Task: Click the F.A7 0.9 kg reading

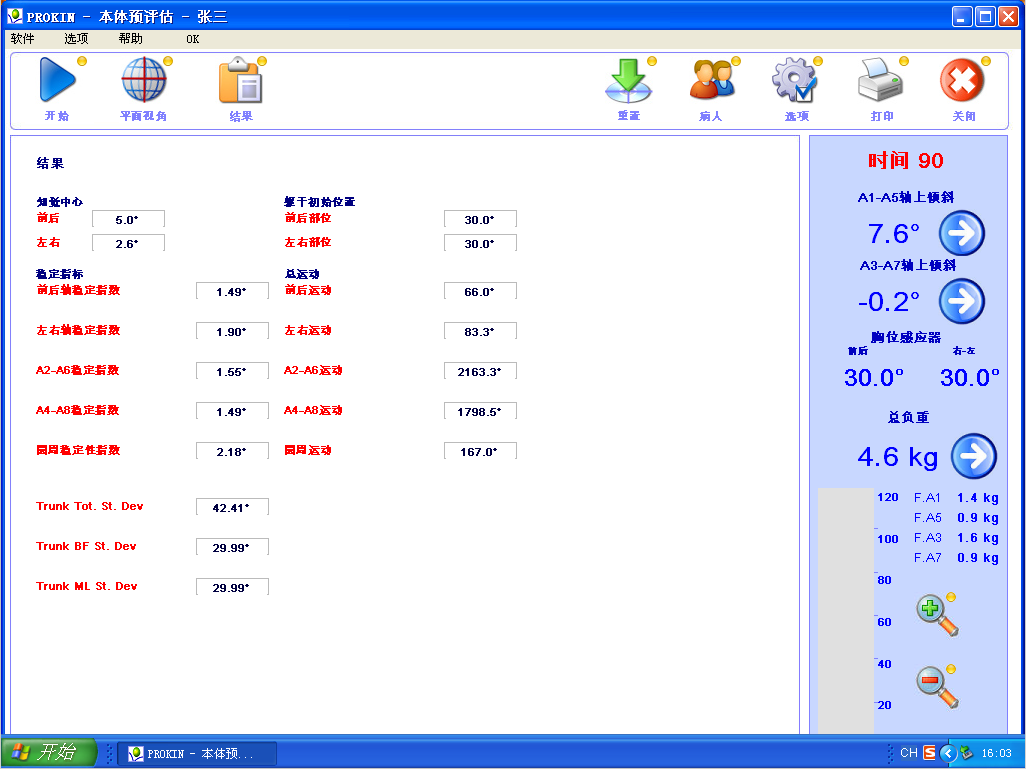Action: (956, 558)
